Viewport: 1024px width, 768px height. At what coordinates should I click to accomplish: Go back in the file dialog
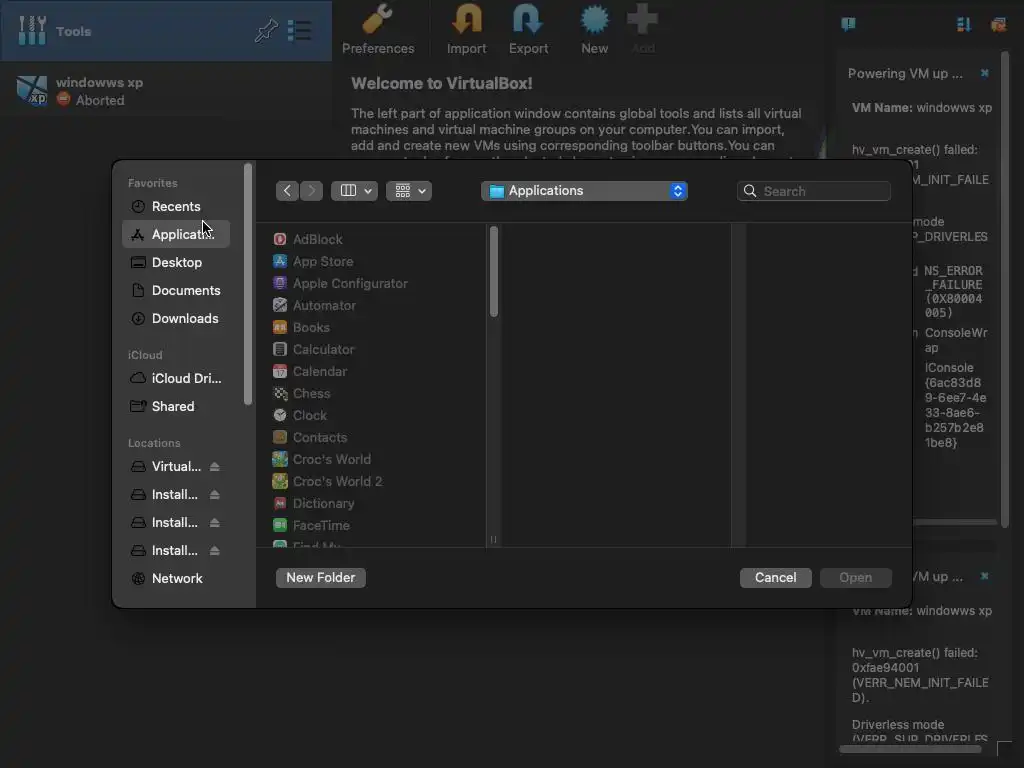(287, 191)
